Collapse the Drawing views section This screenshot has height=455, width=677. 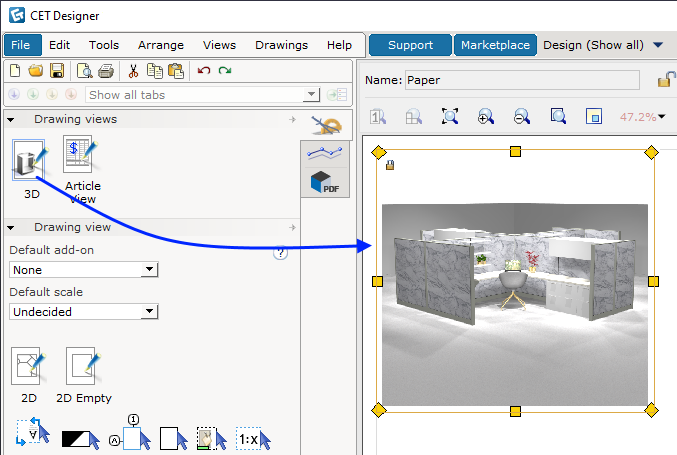point(10,120)
